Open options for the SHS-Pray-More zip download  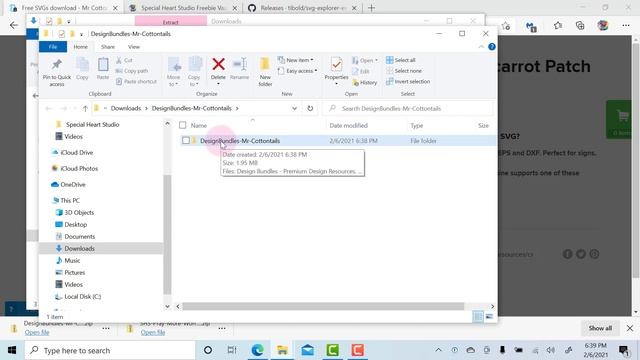(x=222, y=328)
